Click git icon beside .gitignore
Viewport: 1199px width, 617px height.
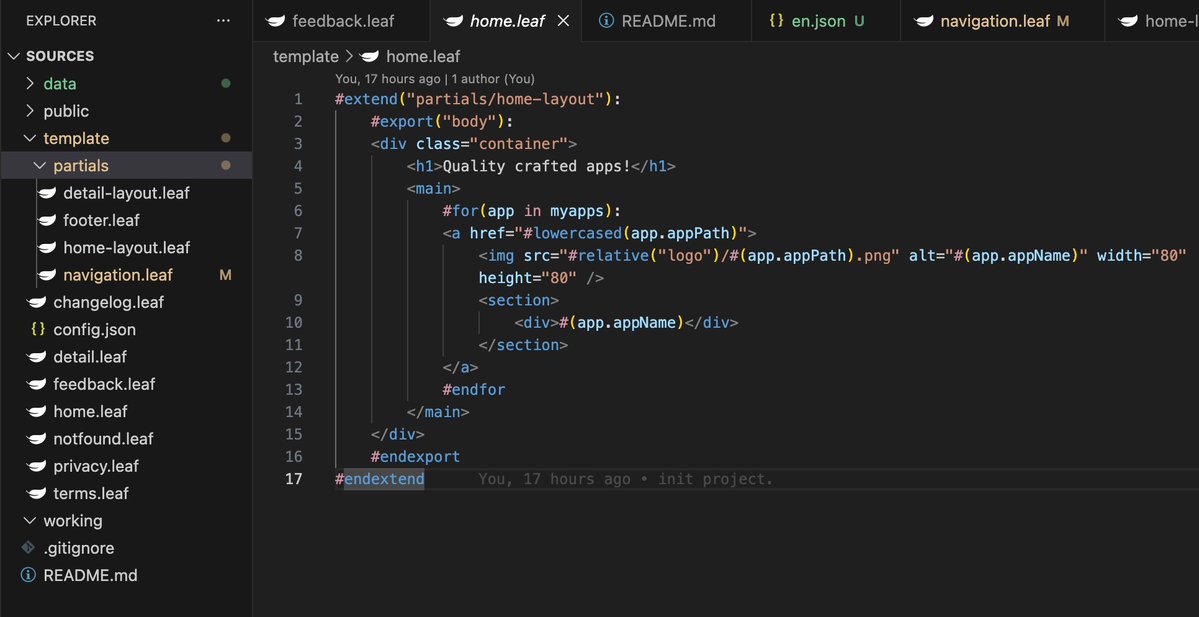pyautogui.click(x=28, y=547)
